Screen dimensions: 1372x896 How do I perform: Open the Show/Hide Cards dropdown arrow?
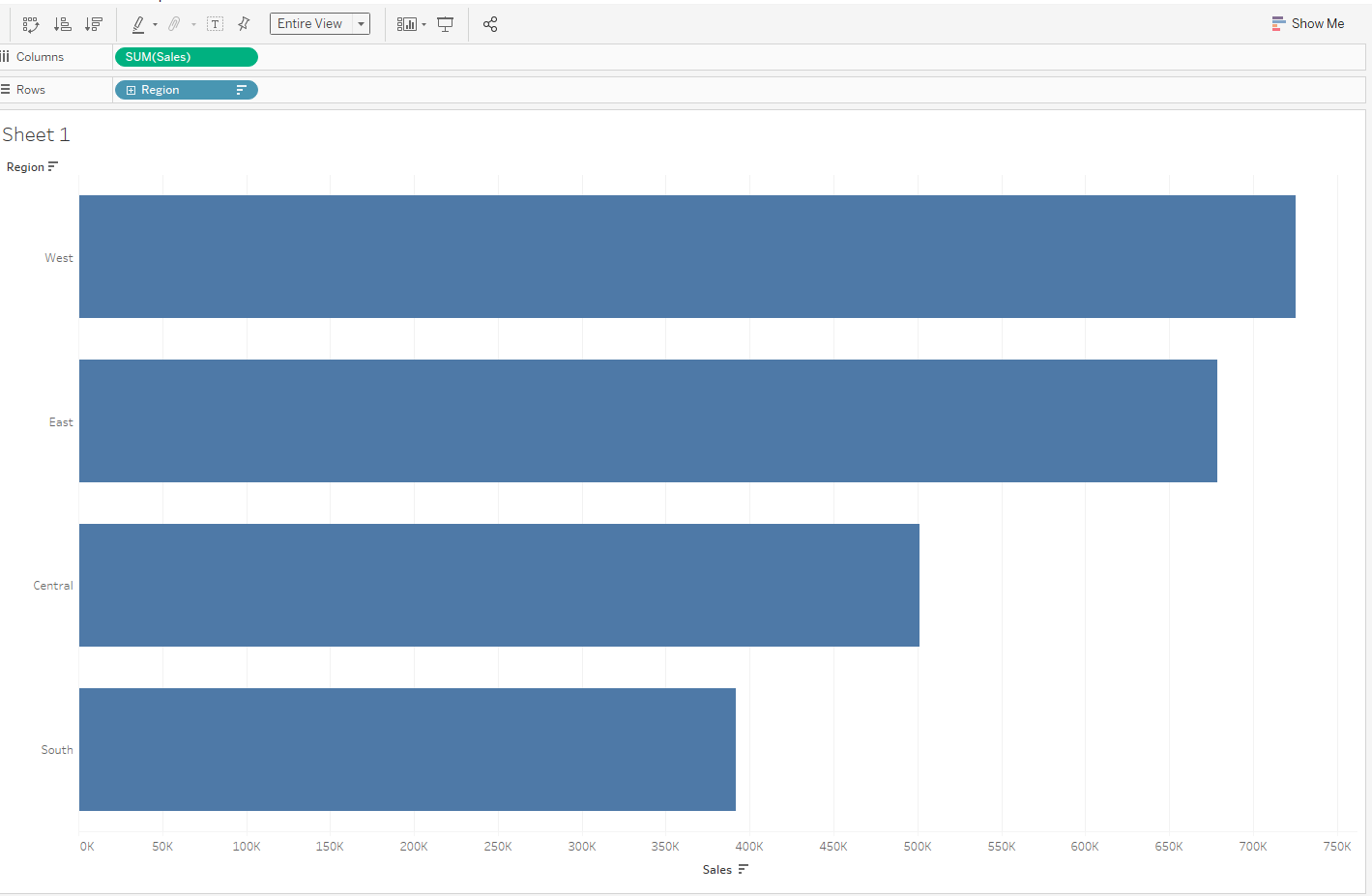[423, 25]
